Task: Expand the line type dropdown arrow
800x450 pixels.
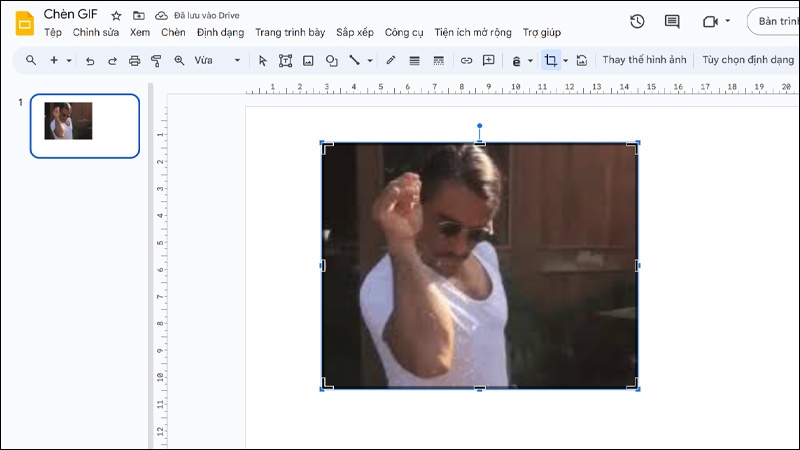Action: [x=370, y=61]
